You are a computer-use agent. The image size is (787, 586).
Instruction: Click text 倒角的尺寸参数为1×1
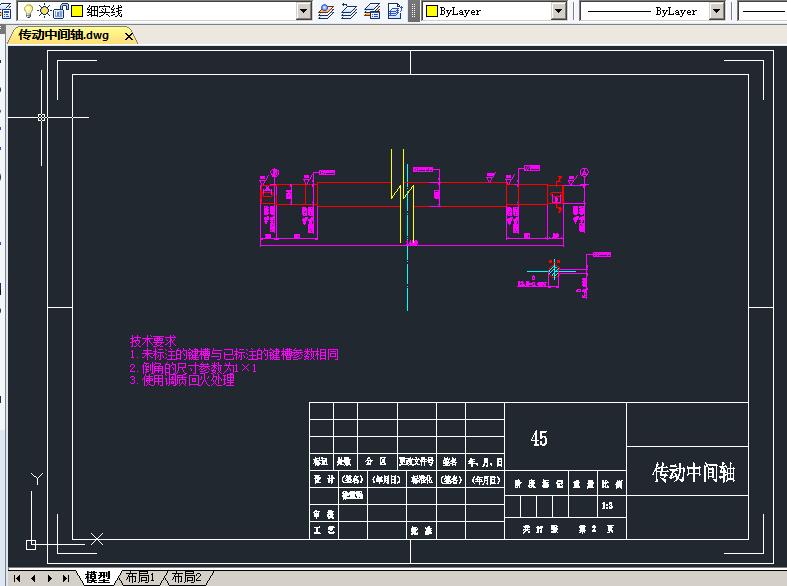199,368
